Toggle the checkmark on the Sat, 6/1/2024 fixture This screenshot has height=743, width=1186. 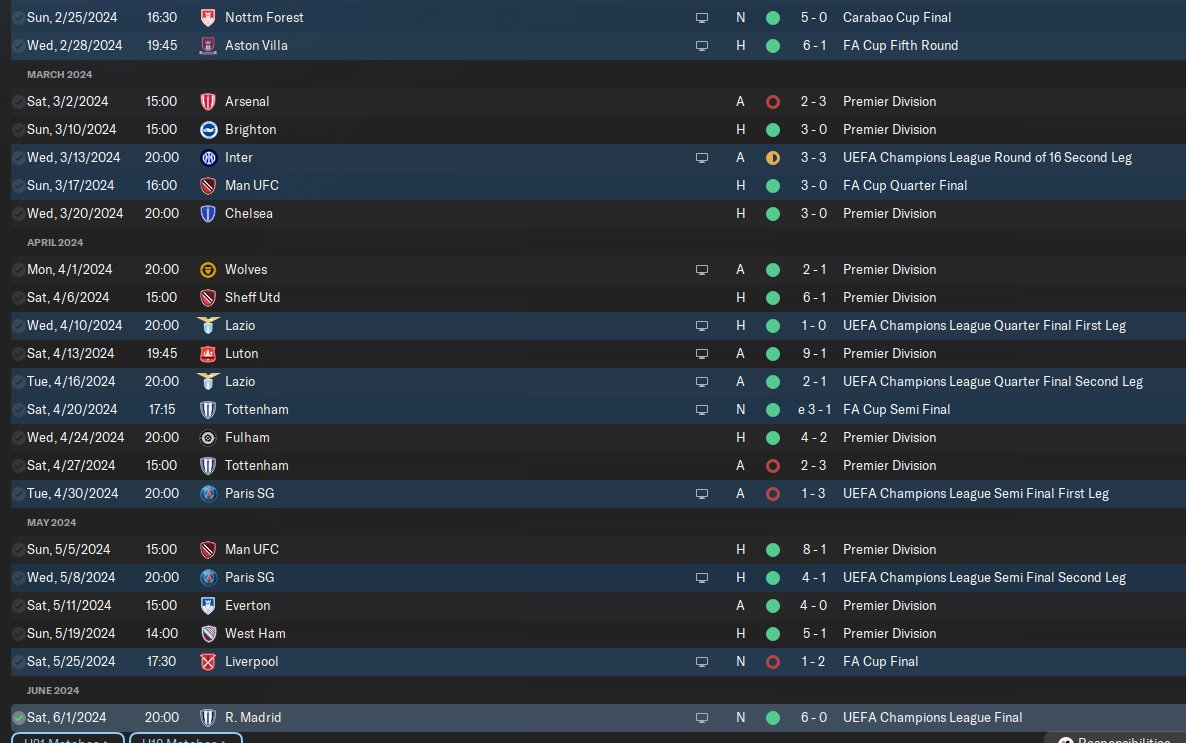click(18, 717)
